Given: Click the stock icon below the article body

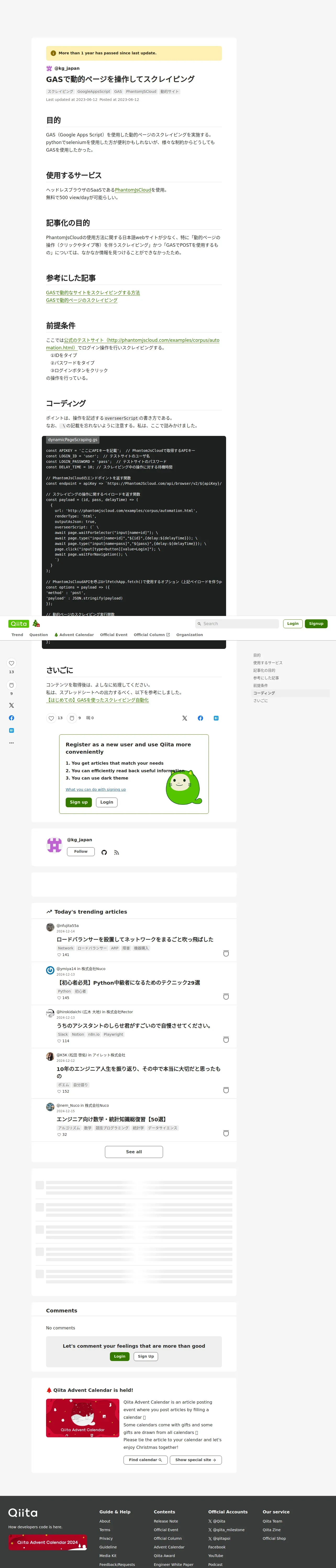Looking at the screenshot, I should (x=71, y=718).
